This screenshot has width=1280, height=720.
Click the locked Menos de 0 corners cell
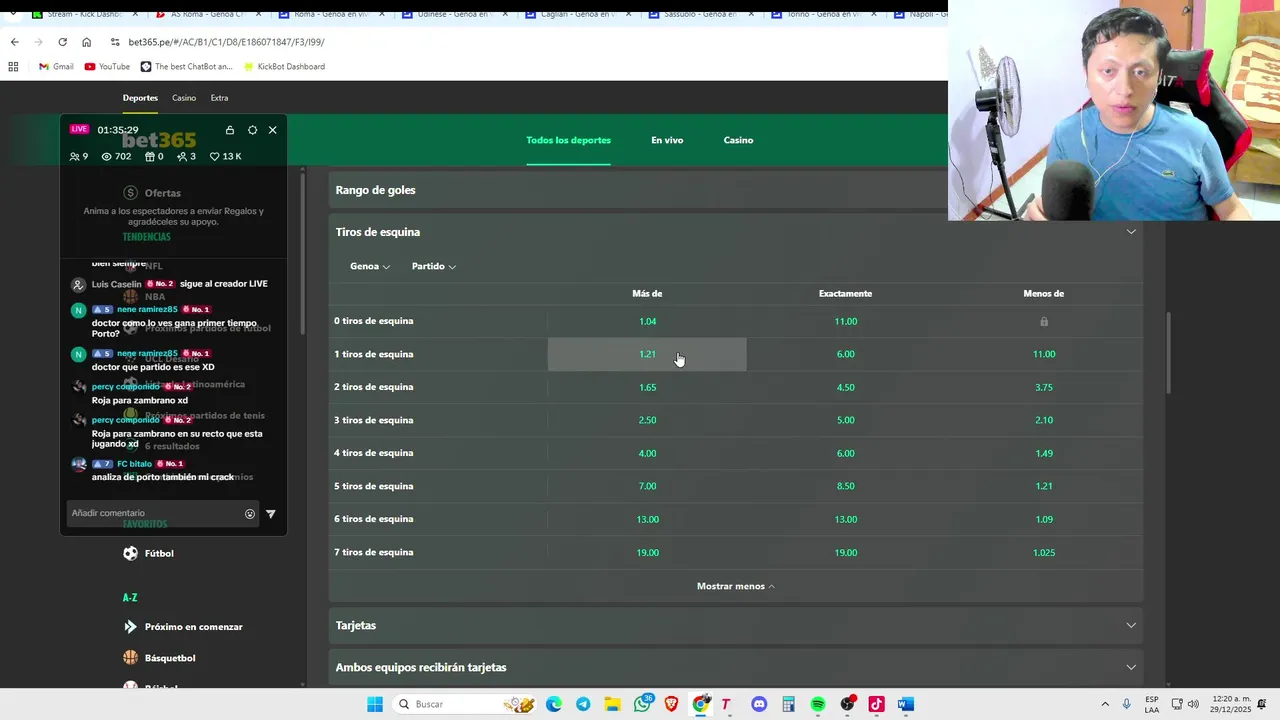click(x=1044, y=321)
